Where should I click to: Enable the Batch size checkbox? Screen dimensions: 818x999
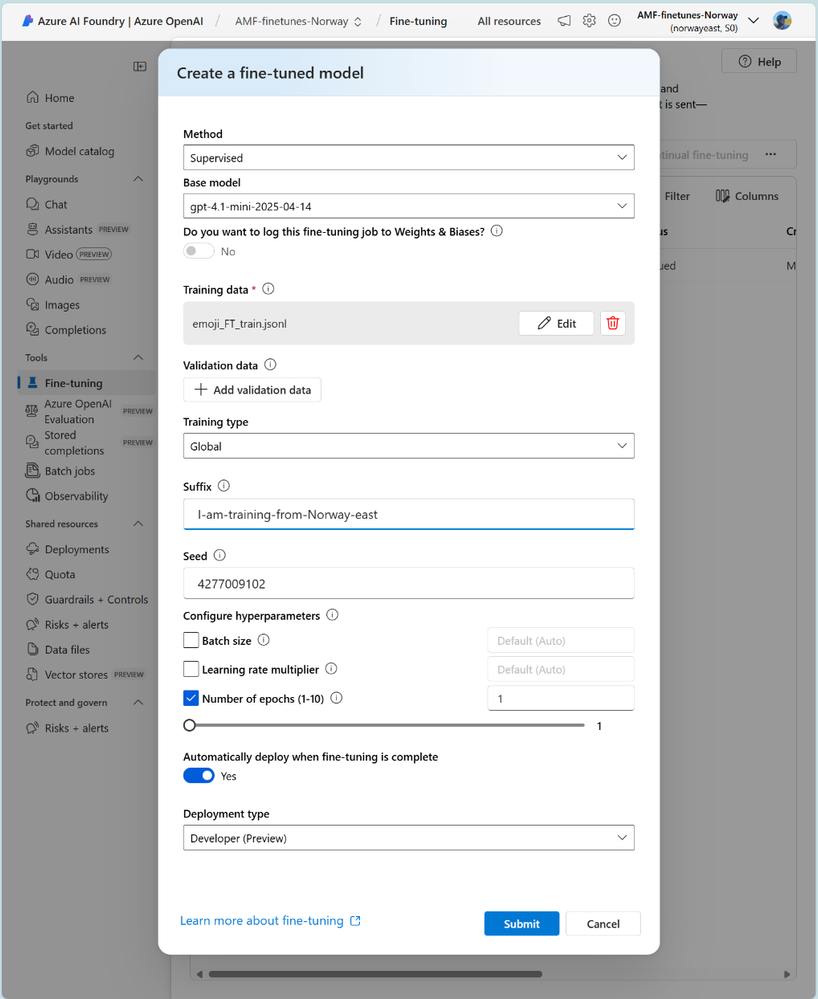click(x=192, y=640)
